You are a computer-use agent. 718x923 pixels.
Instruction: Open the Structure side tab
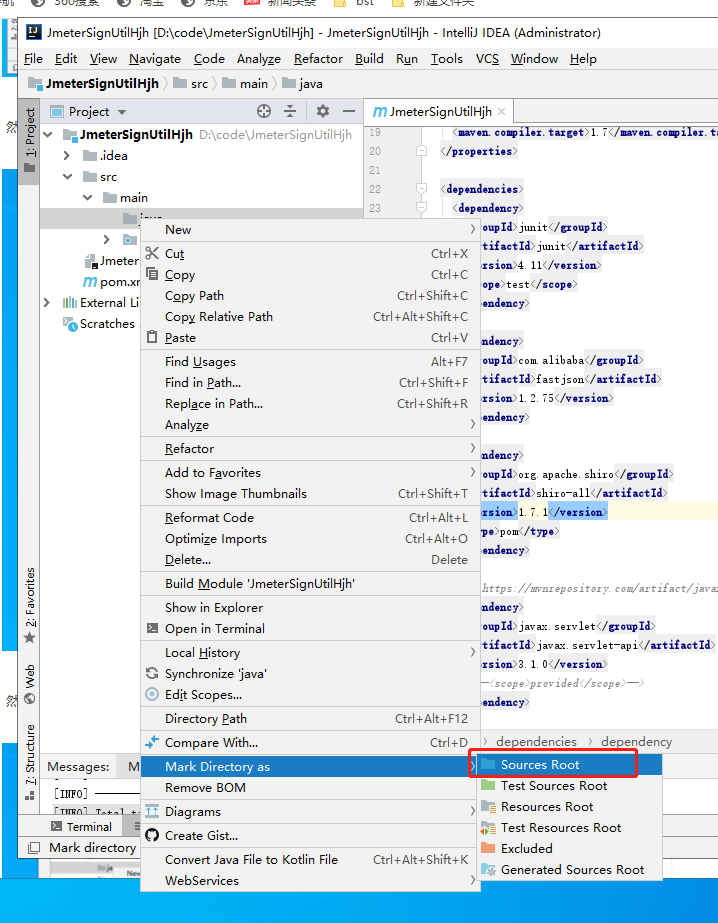tap(29, 763)
